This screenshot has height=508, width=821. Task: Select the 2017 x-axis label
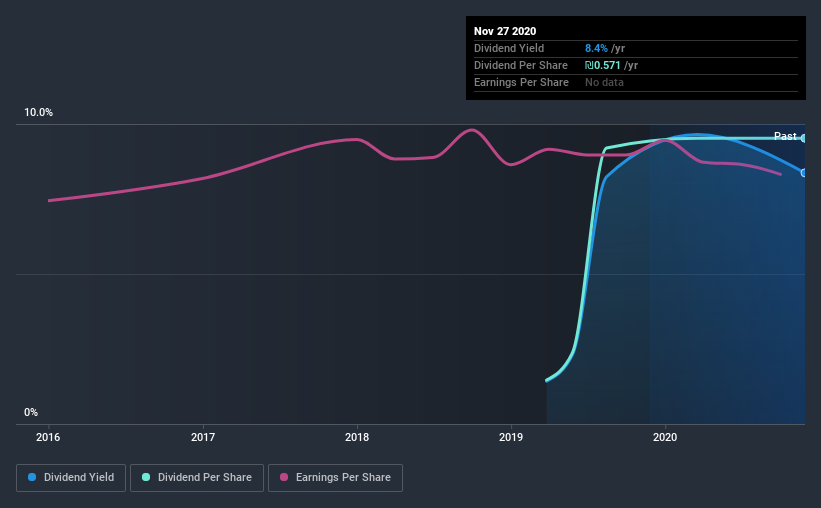tap(203, 437)
